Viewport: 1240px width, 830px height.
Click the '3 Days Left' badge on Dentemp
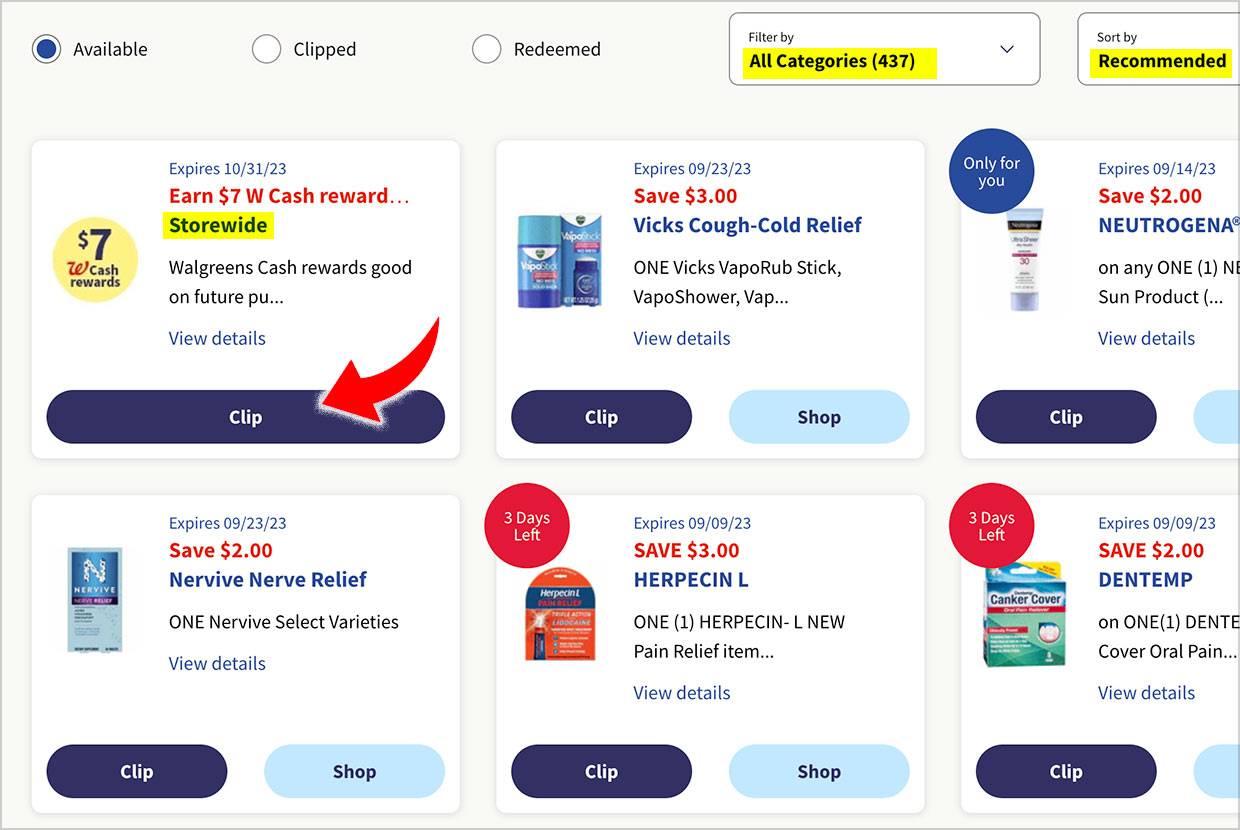point(991,525)
